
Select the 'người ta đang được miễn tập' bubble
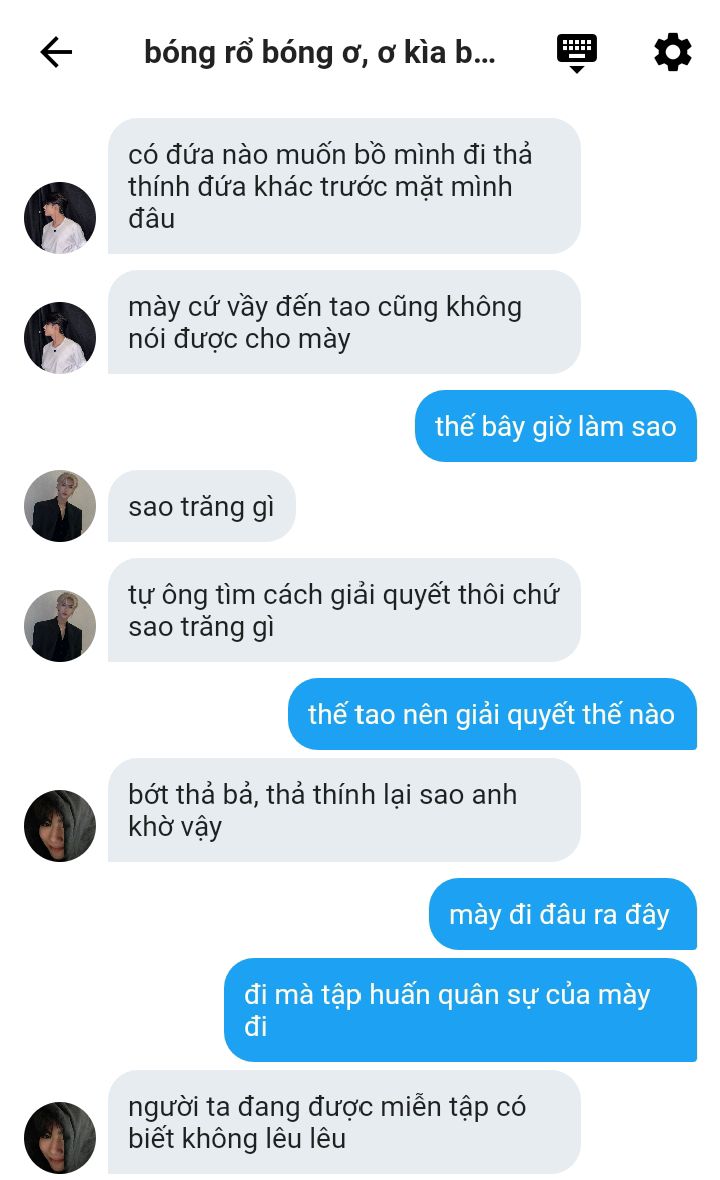(344, 1122)
